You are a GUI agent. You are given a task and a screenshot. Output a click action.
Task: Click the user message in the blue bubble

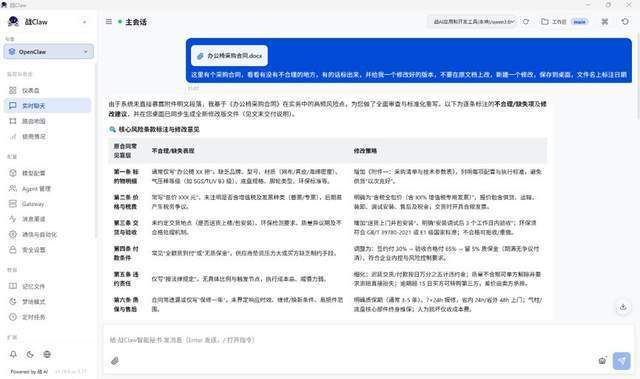[x=409, y=75]
